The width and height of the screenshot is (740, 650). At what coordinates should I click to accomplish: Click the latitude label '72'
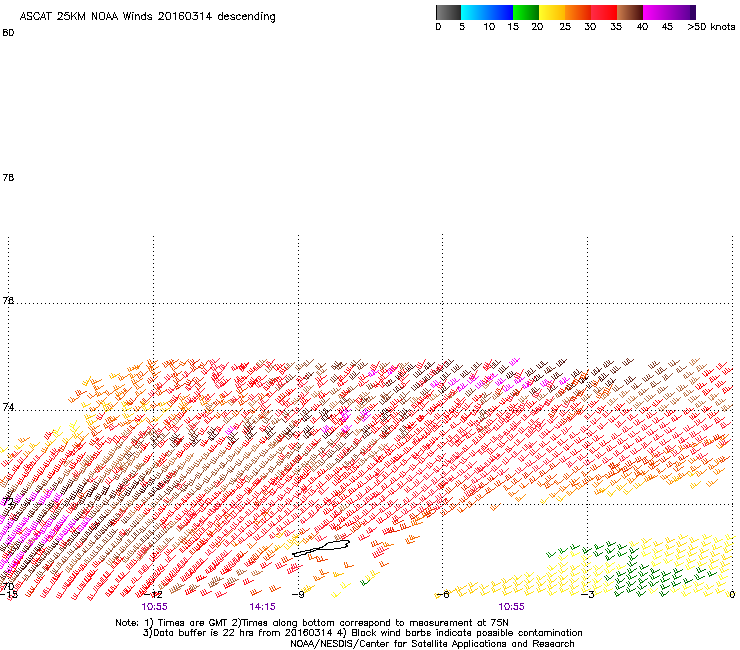8,502
